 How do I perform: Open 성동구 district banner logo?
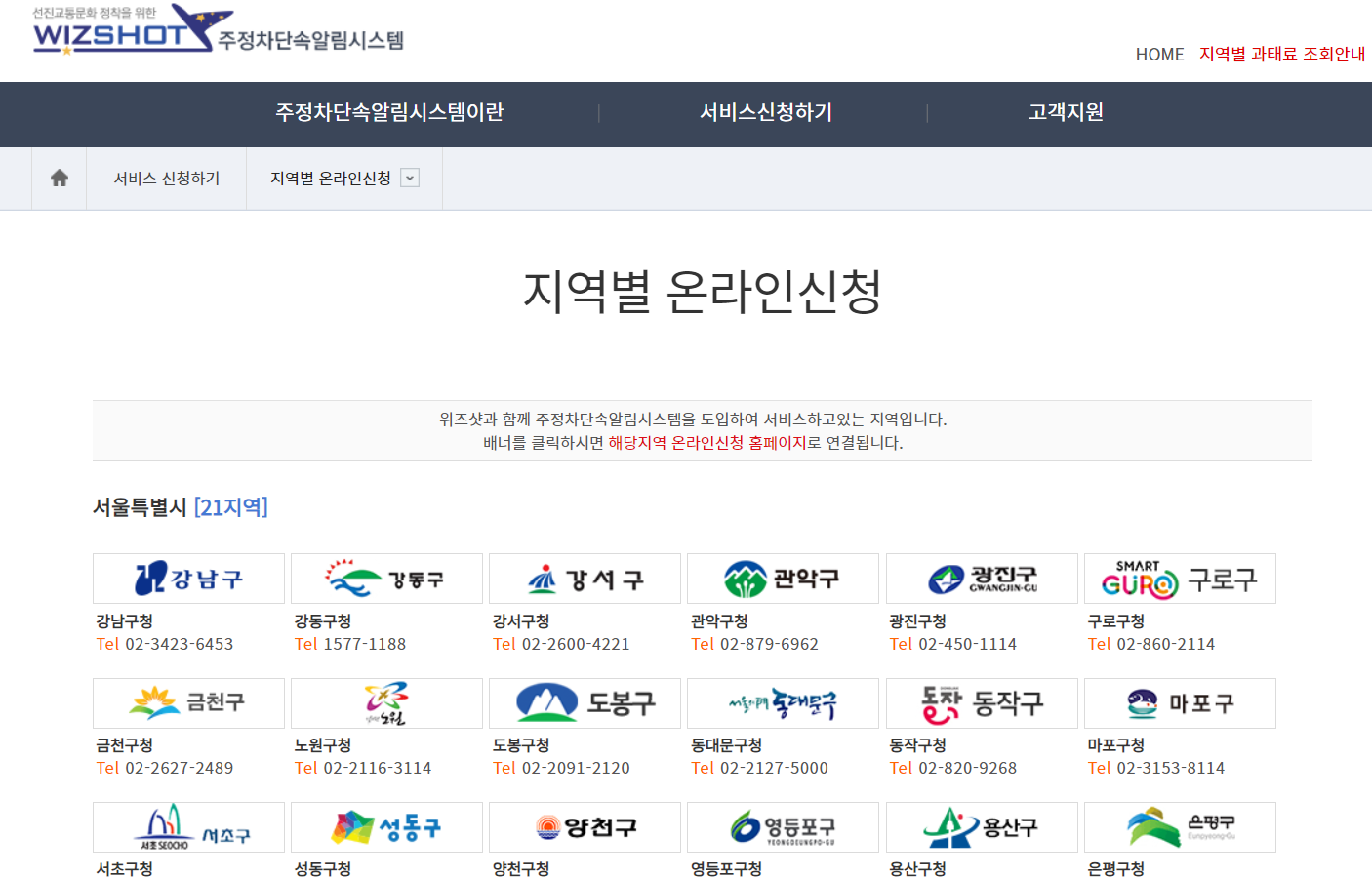tap(386, 827)
